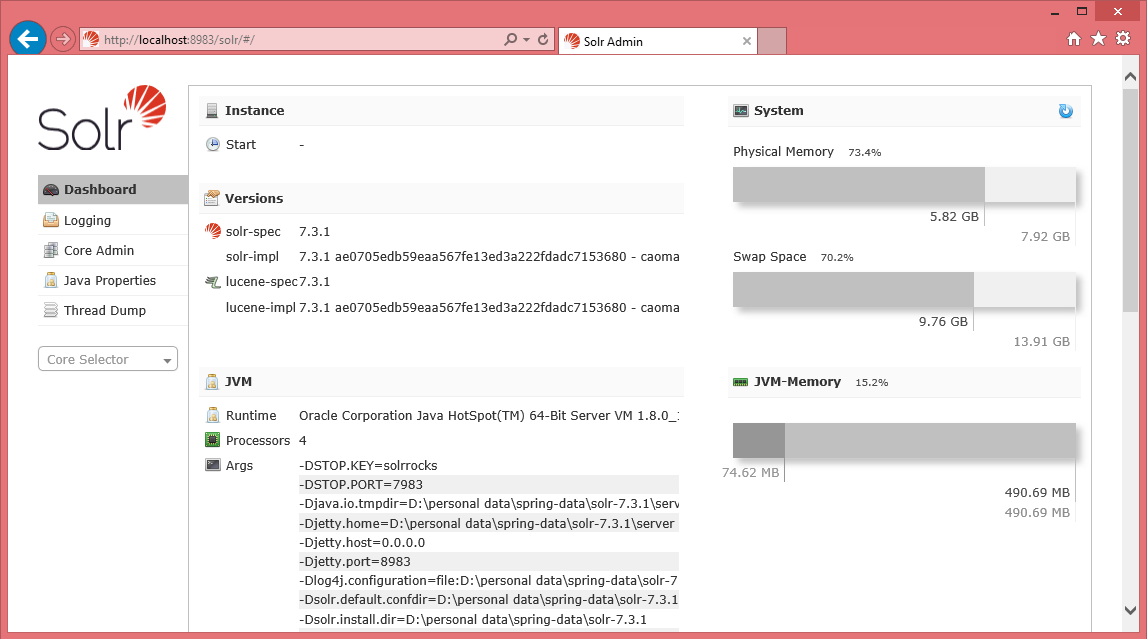
Task: Click the Thread Dump stack icon
Action: pyautogui.click(x=50, y=310)
